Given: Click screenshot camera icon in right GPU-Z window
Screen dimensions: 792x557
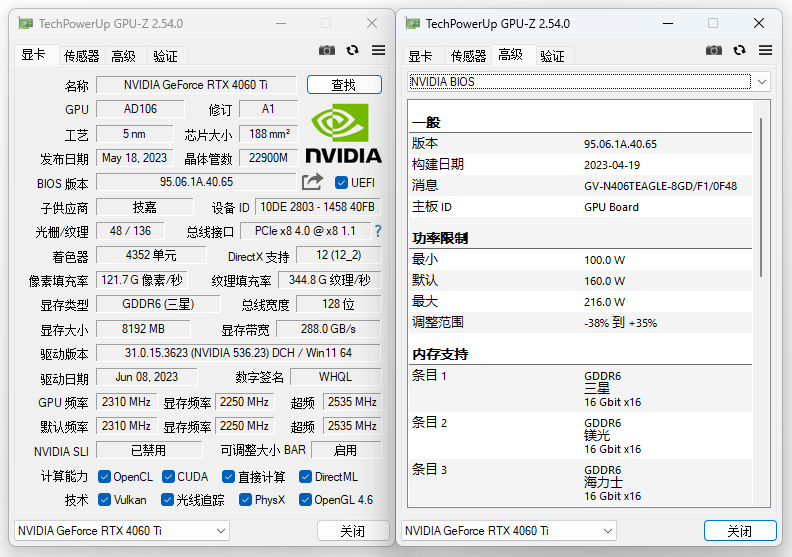Looking at the screenshot, I should pyautogui.click(x=714, y=50).
